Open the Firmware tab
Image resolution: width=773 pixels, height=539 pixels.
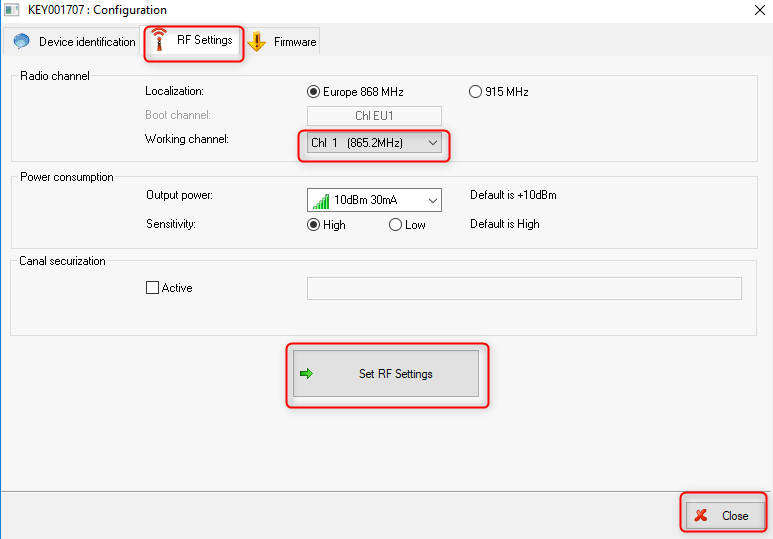click(x=282, y=41)
